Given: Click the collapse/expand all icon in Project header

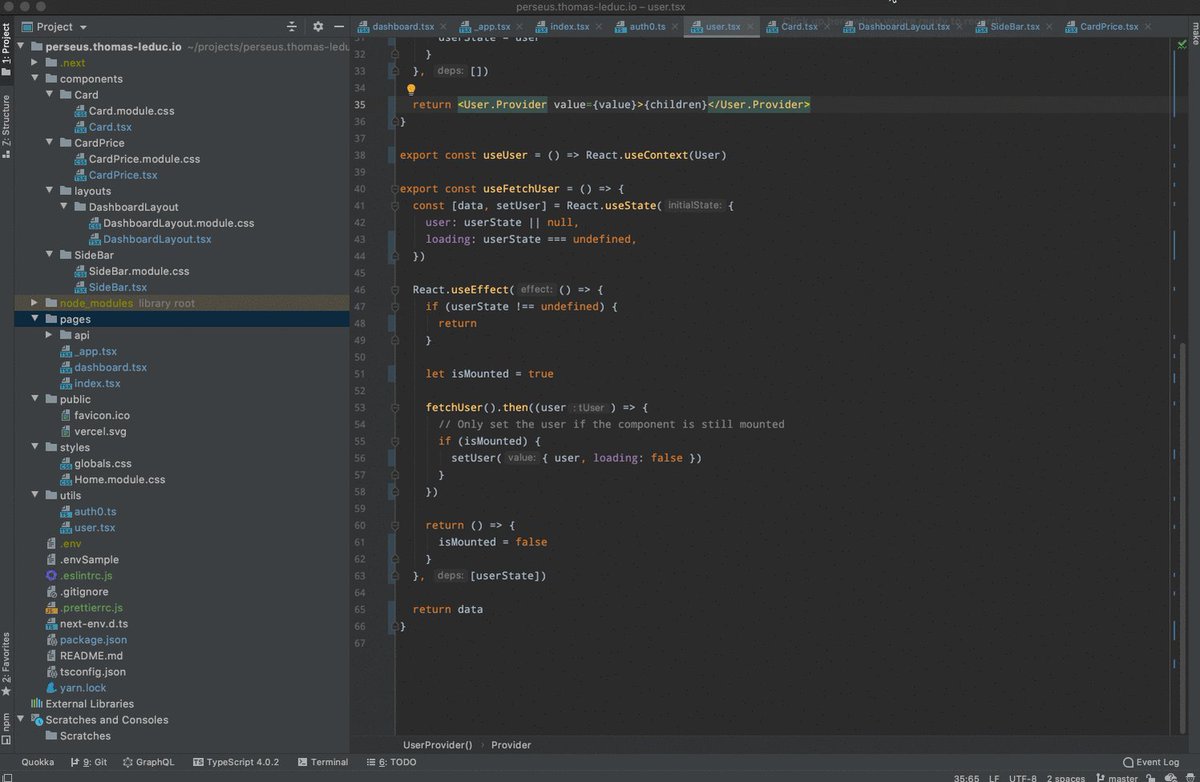Looking at the screenshot, I should click(292, 27).
